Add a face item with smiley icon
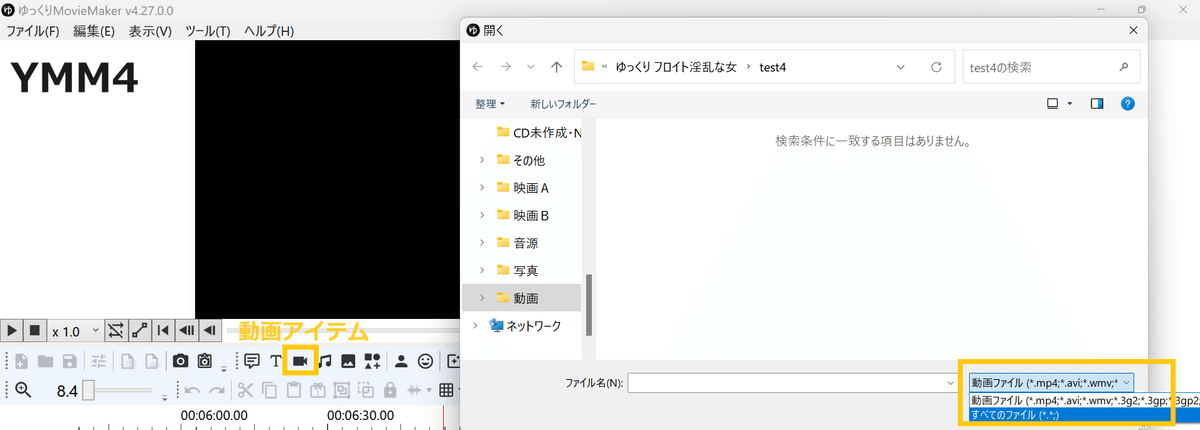 point(426,361)
